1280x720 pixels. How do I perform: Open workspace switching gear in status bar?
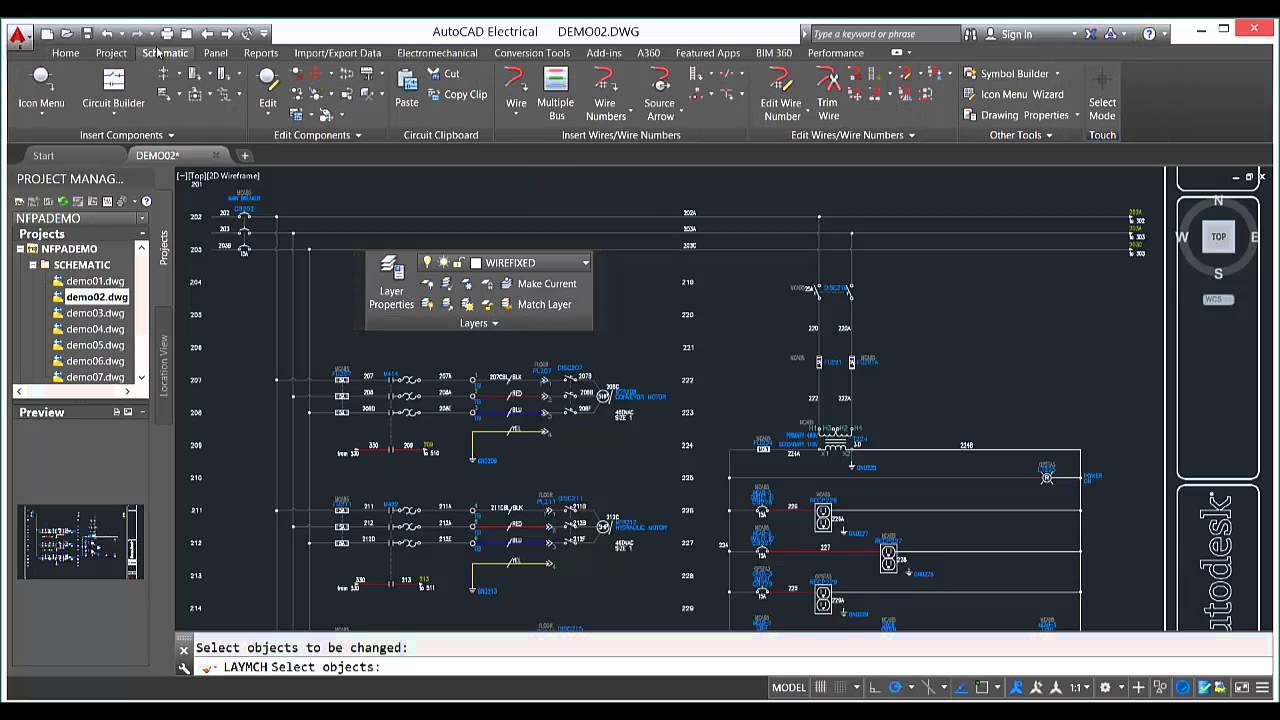tap(1105, 687)
